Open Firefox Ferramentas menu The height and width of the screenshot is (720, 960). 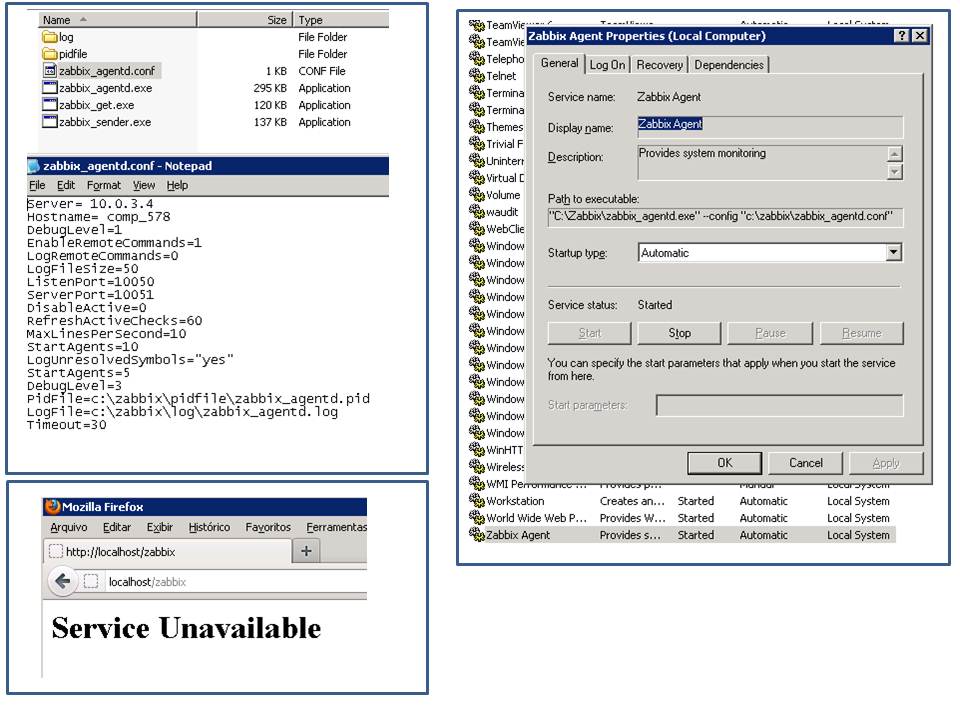point(336,527)
